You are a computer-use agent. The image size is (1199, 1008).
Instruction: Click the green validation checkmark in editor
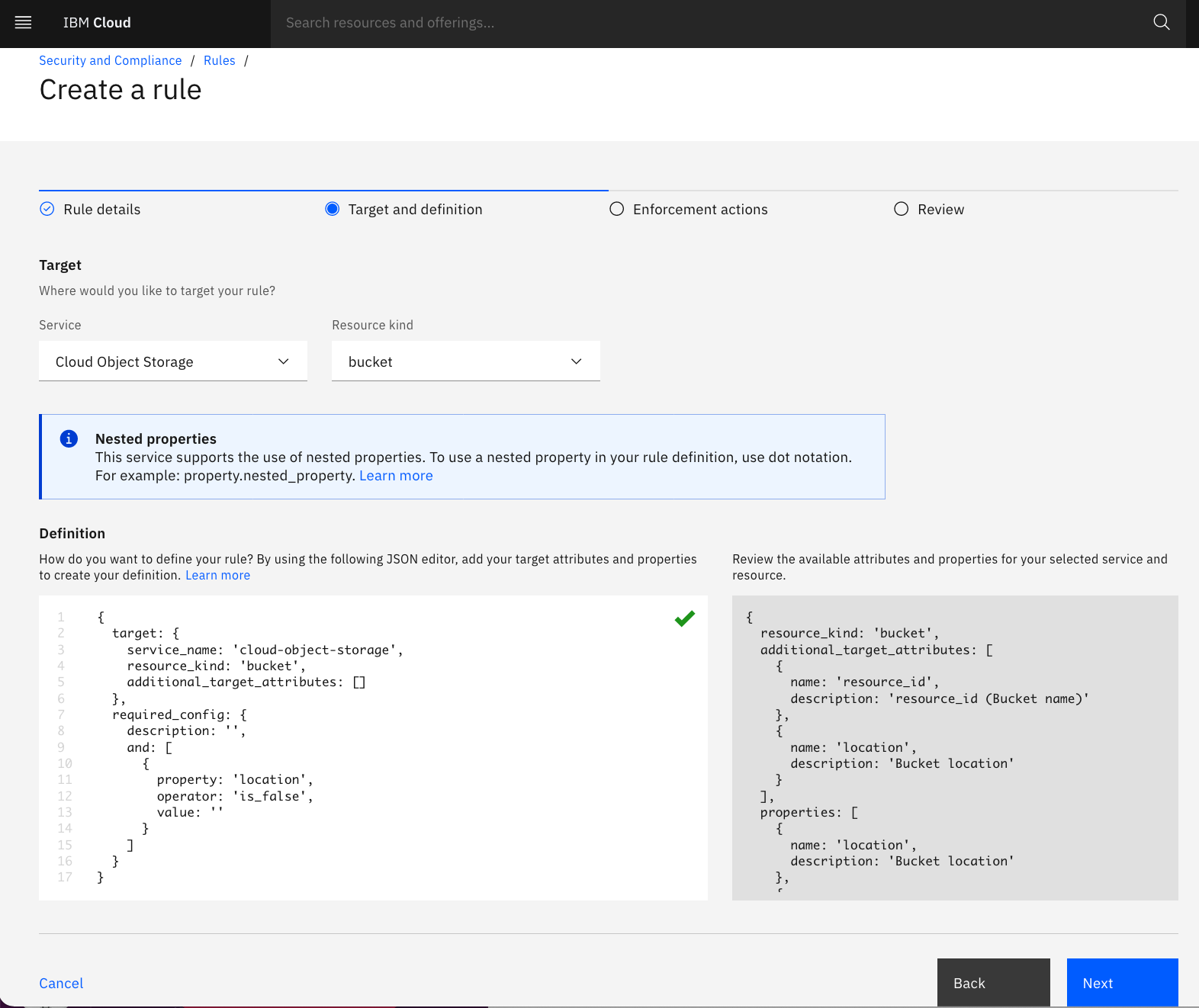point(685,618)
